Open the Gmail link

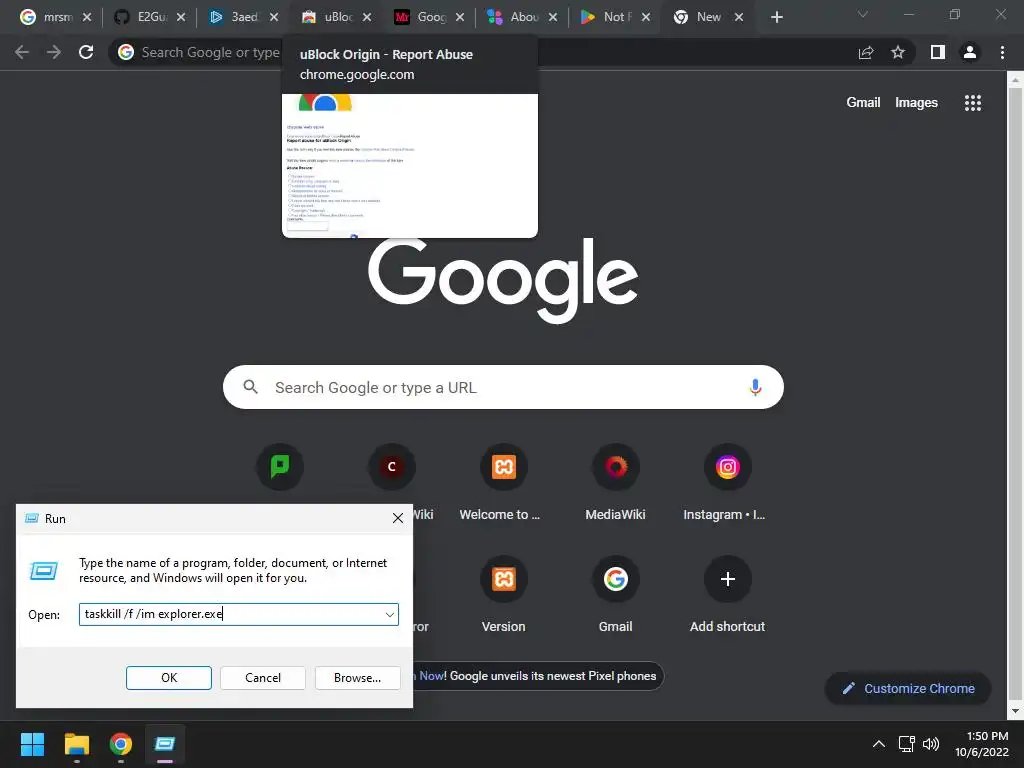(863, 103)
